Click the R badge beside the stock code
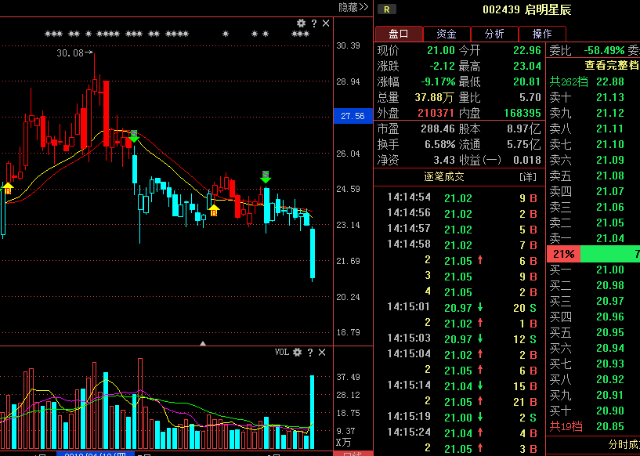This screenshot has height=456, width=640. tap(387, 9)
